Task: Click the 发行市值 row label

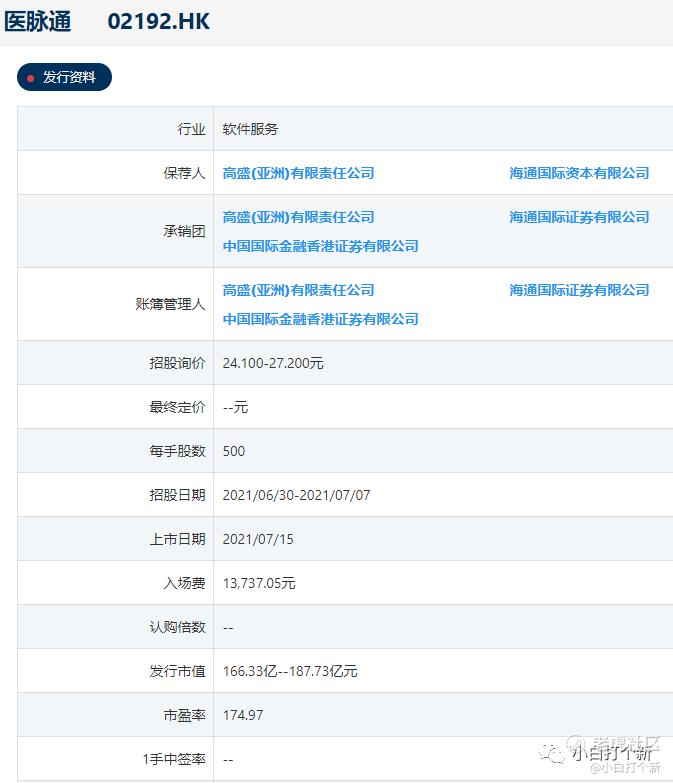Action: click(x=178, y=671)
